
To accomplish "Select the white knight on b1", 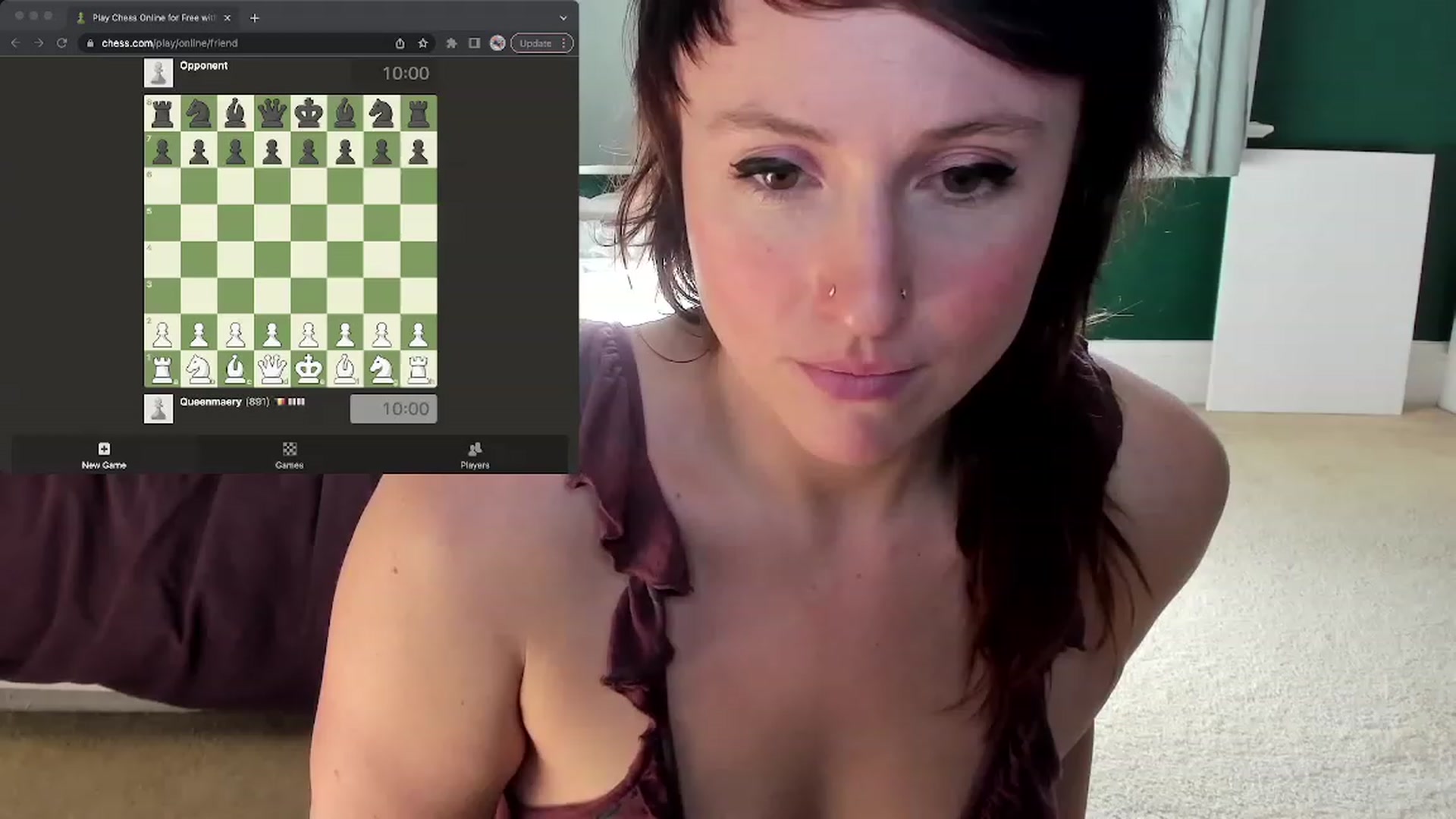I will 199,369.
